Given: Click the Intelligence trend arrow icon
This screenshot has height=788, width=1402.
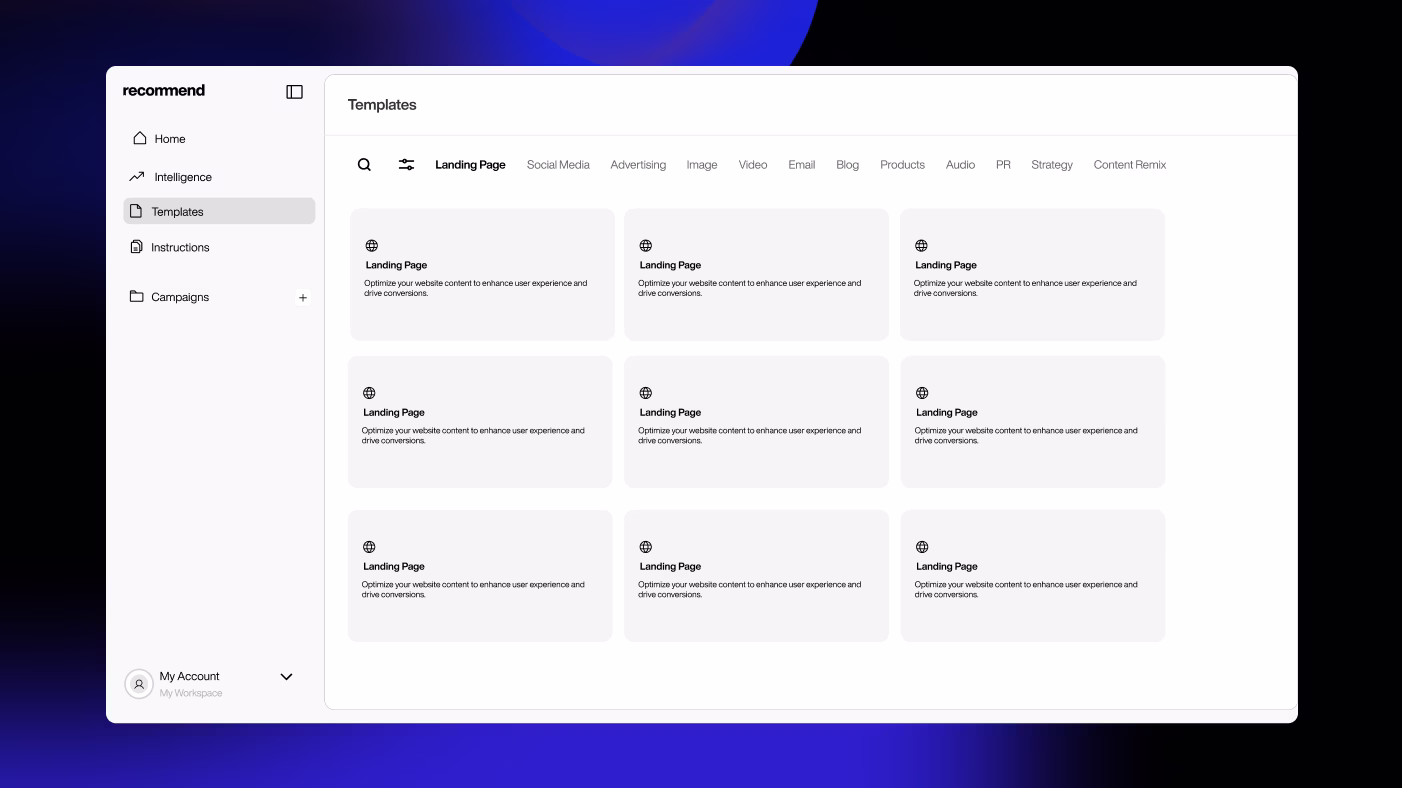Looking at the screenshot, I should (x=137, y=177).
